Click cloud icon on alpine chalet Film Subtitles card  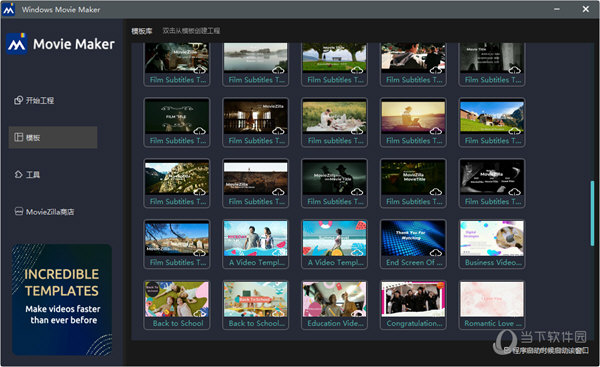point(514,131)
